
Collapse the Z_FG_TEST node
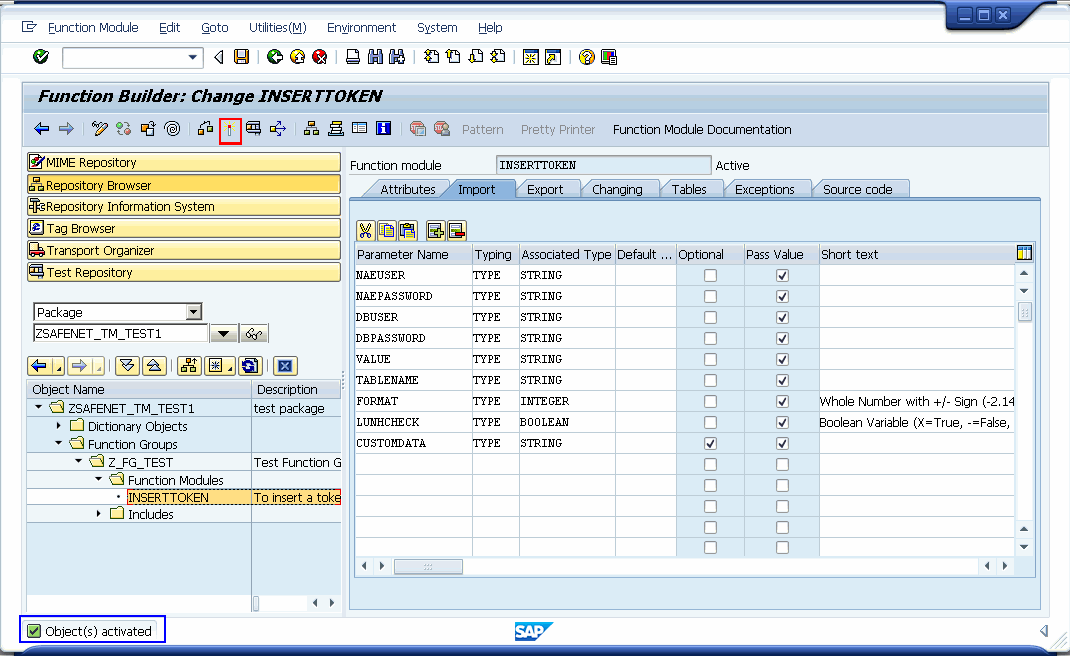78,461
